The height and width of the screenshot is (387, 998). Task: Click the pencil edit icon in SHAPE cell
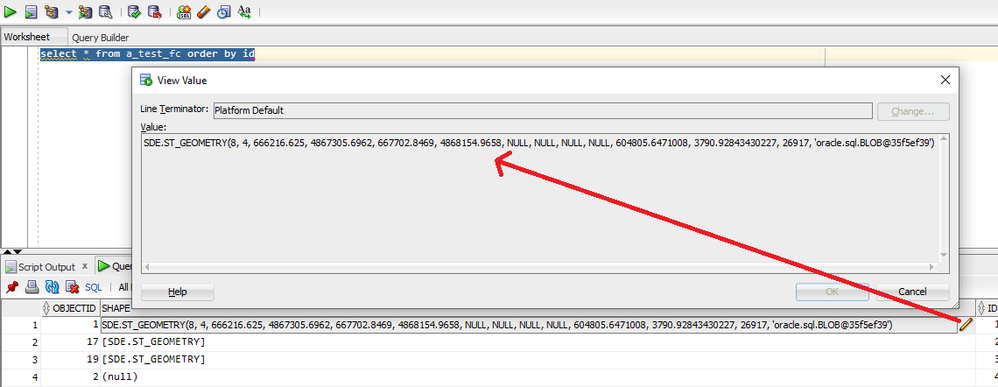pos(966,325)
